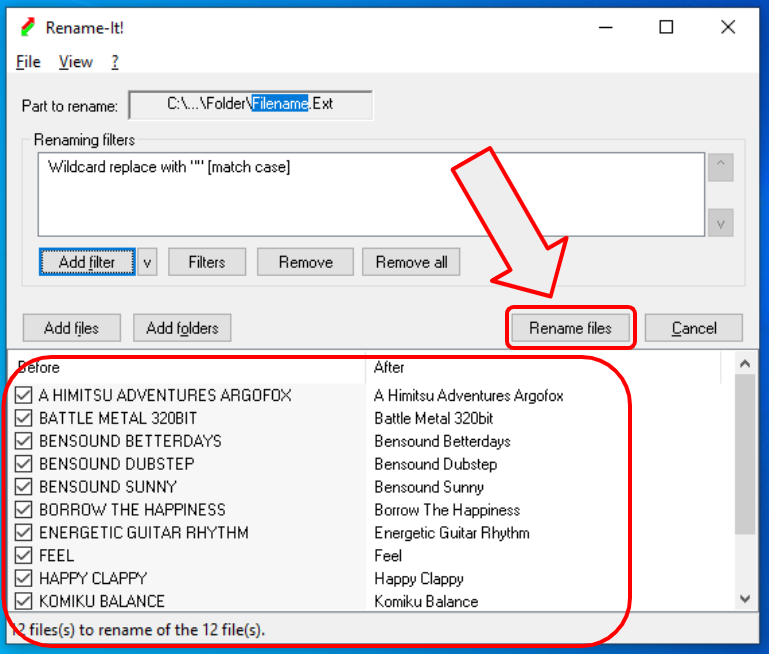Open the ? help menu
The image size is (769, 654).
115,62
